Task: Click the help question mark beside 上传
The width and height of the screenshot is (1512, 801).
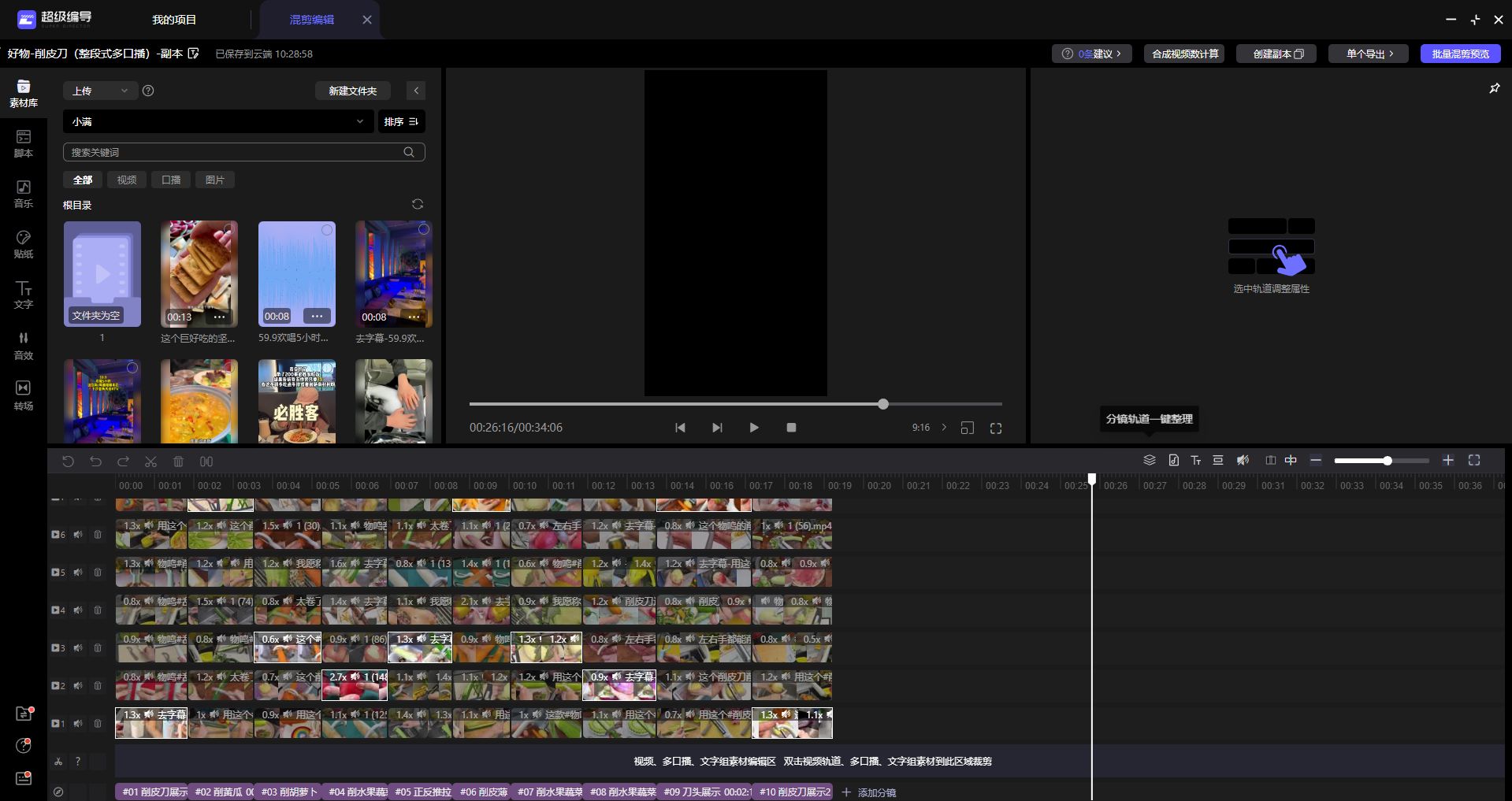Action: (148, 91)
